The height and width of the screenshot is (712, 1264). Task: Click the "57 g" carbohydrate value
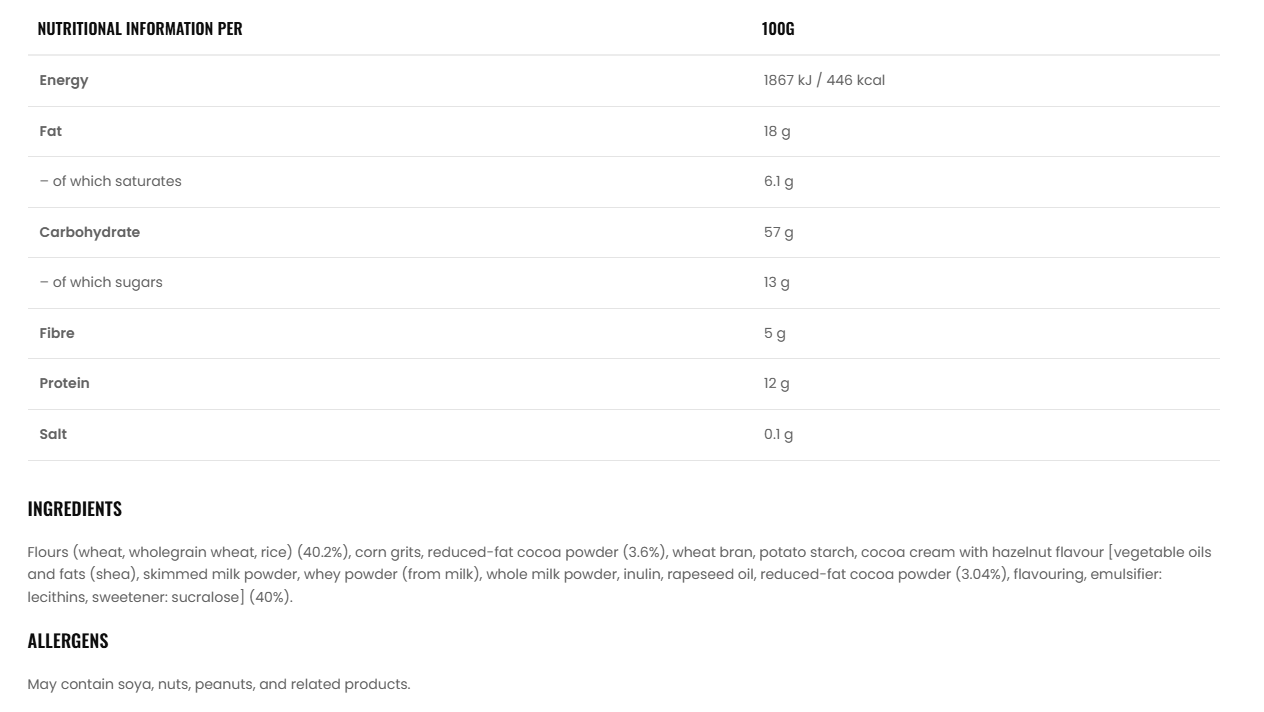coord(778,232)
